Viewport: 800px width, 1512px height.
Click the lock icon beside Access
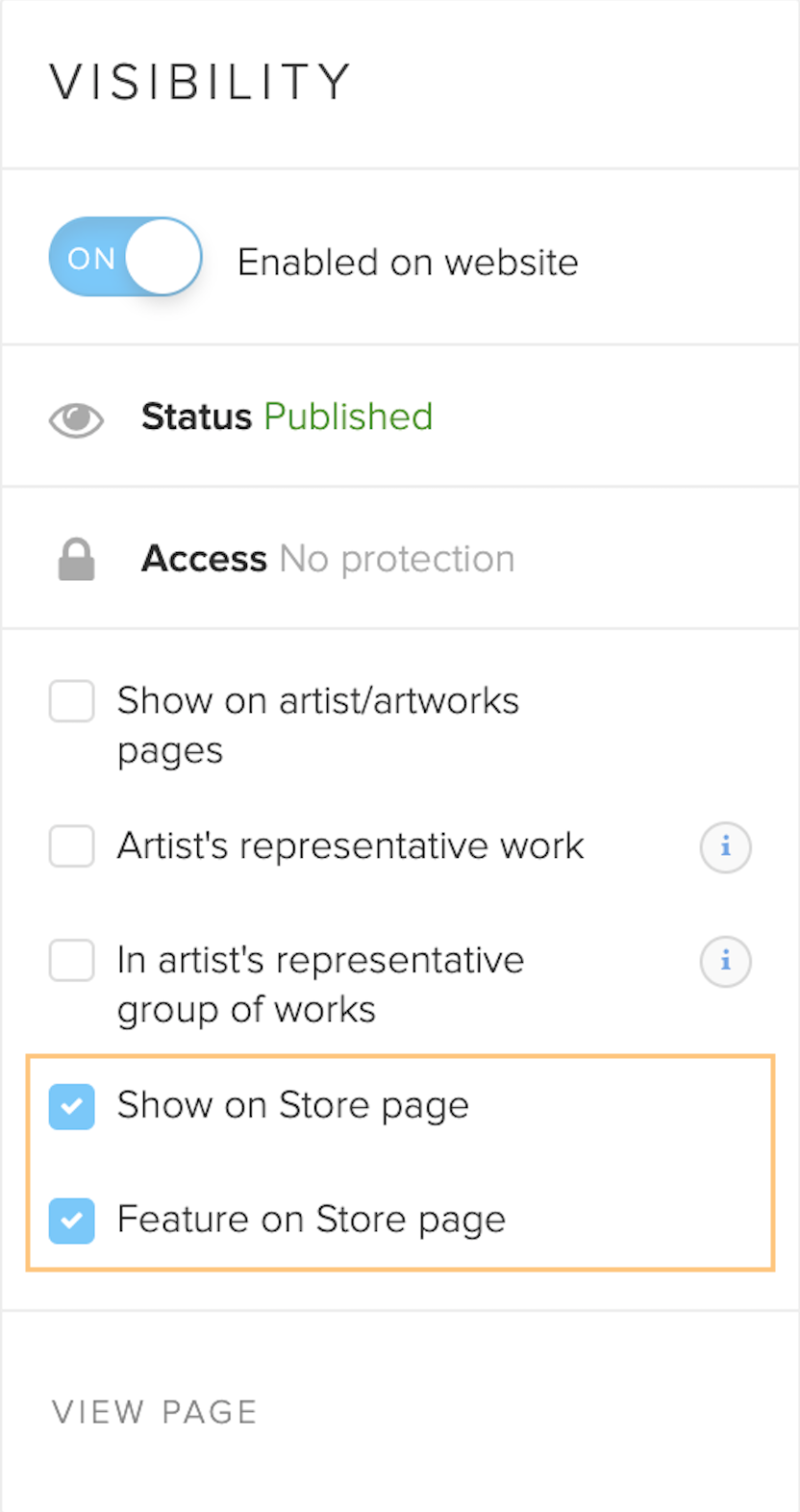click(76, 560)
